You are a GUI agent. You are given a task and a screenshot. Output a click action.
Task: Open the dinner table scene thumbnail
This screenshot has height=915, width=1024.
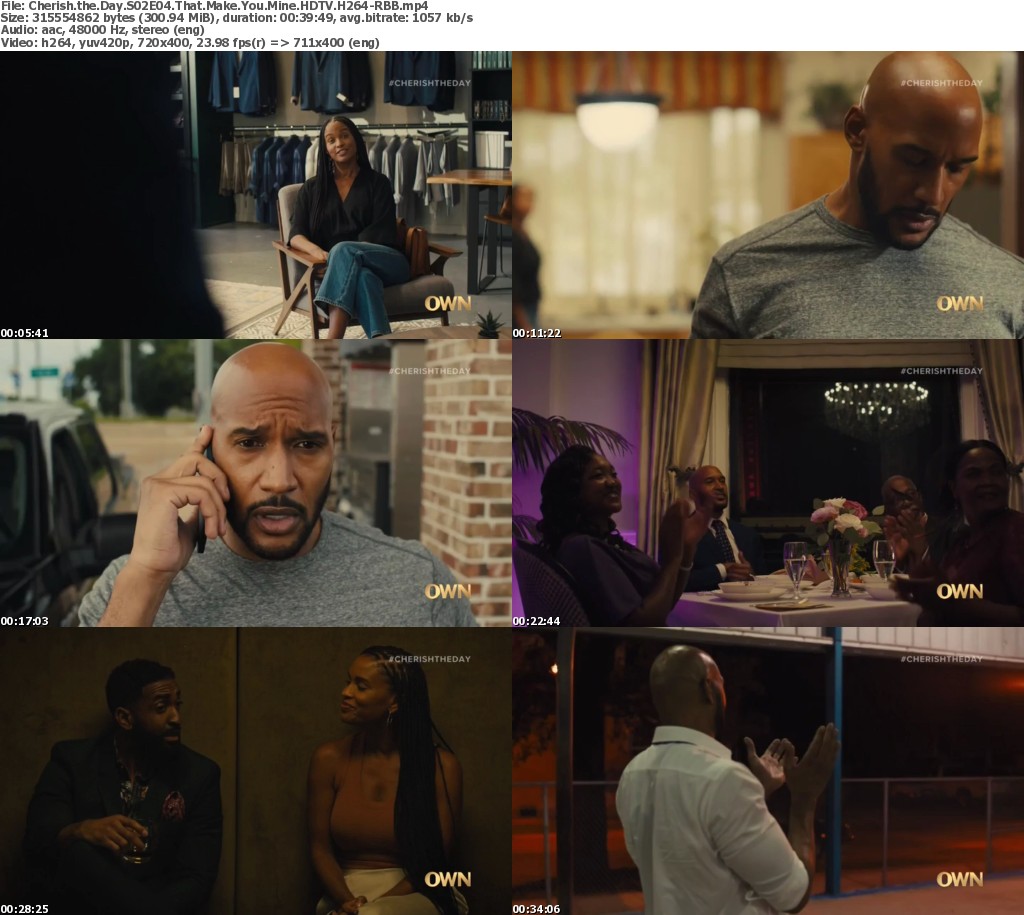tap(768, 483)
